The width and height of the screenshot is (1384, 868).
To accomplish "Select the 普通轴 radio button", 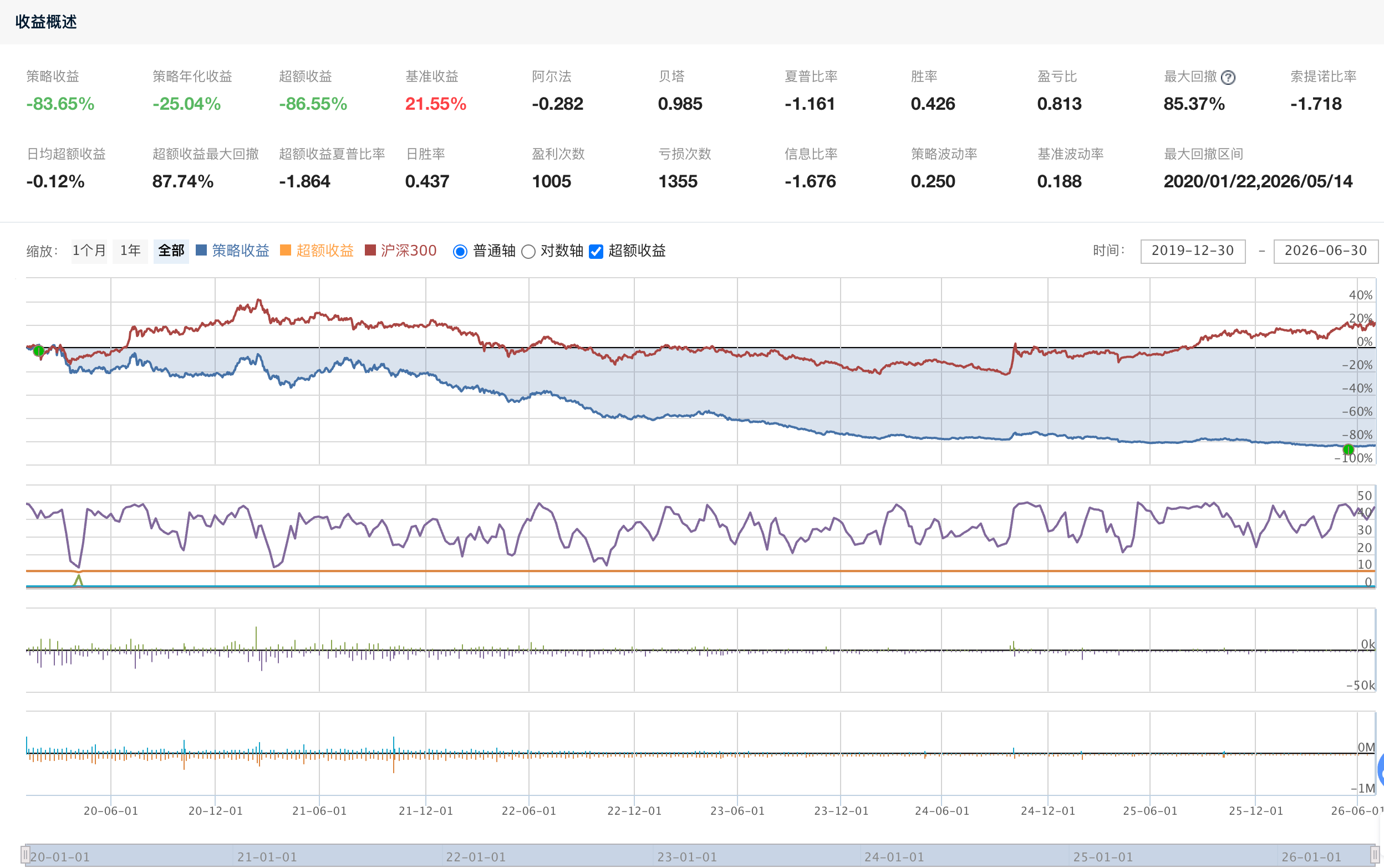I will (x=460, y=252).
